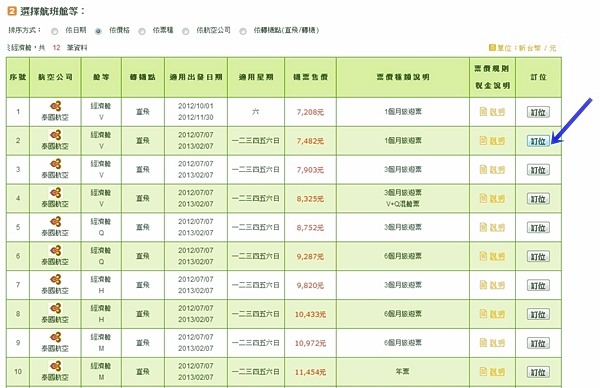Open the 說明 link for the 8,325元 fare
The width and height of the screenshot is (600, 388).
pyautogui.click(x=497, y=199)
